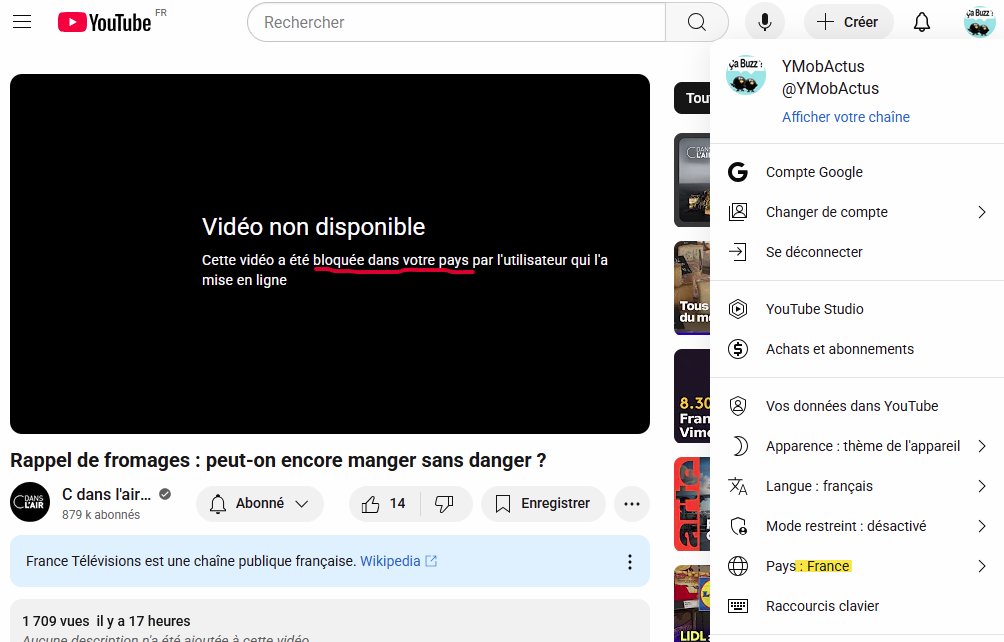Choose Se déconnecter

coord(857,252)
